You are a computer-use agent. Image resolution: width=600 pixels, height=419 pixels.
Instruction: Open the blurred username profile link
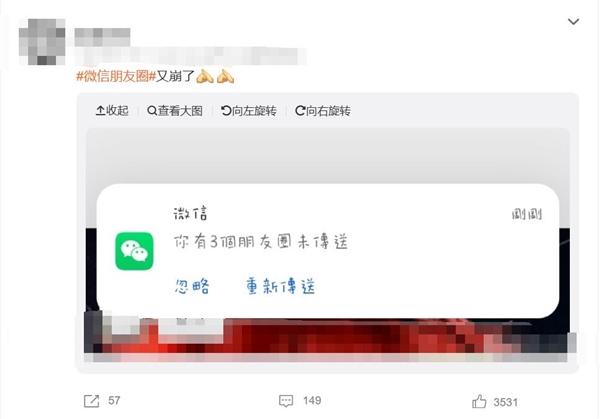tap(102, 37)
